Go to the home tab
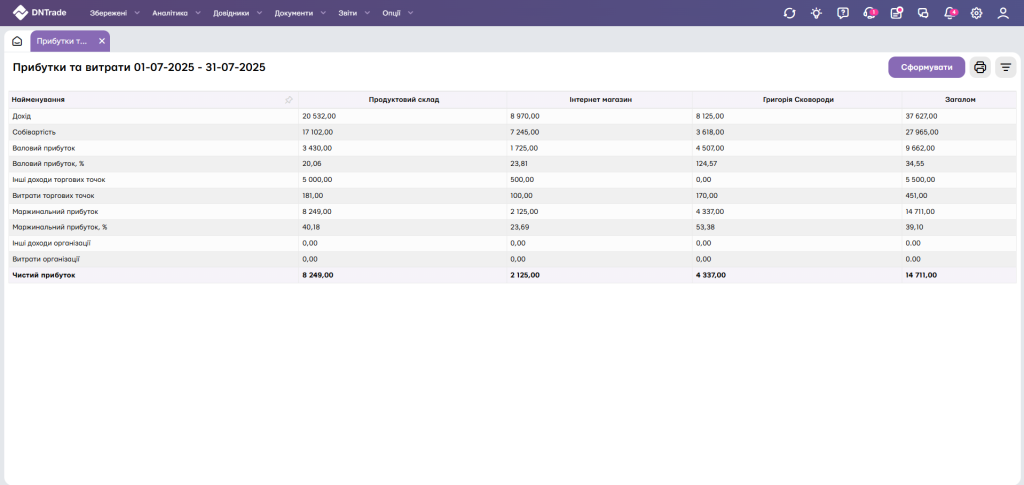Viewport: 1024px width, 485px height. 17,41
